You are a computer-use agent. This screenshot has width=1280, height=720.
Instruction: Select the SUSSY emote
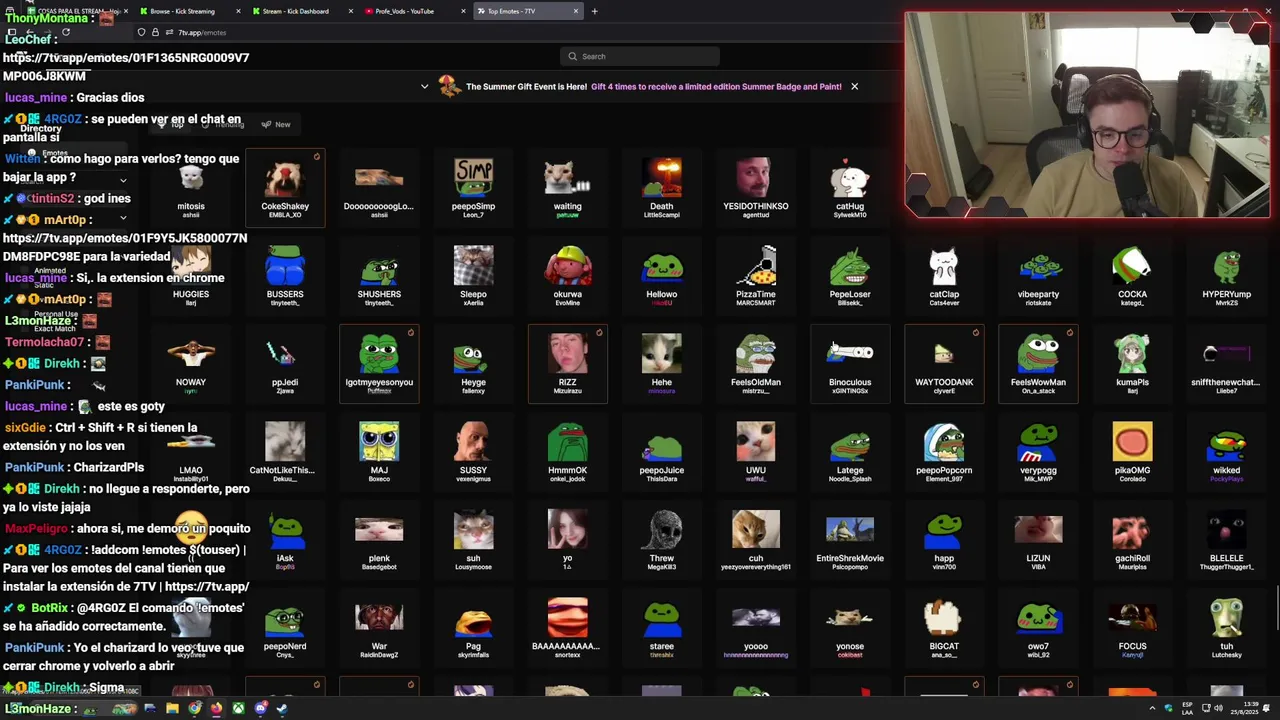(x=473, y=452)
